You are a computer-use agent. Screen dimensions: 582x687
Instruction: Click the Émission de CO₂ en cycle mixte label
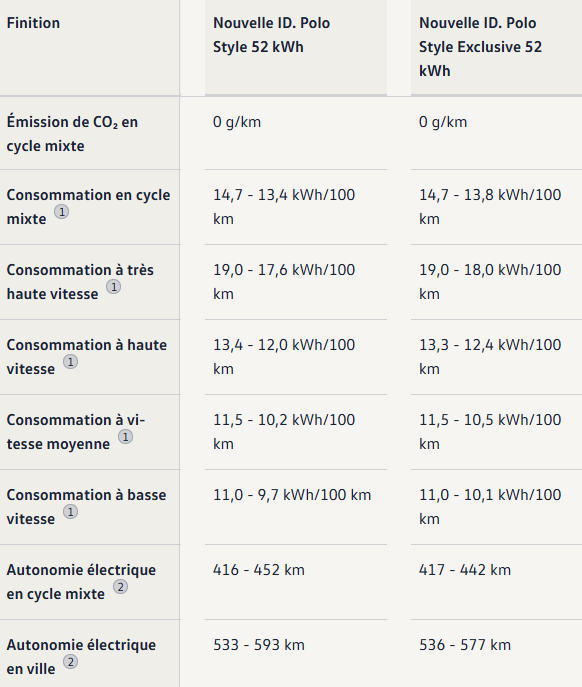[72, 134]
